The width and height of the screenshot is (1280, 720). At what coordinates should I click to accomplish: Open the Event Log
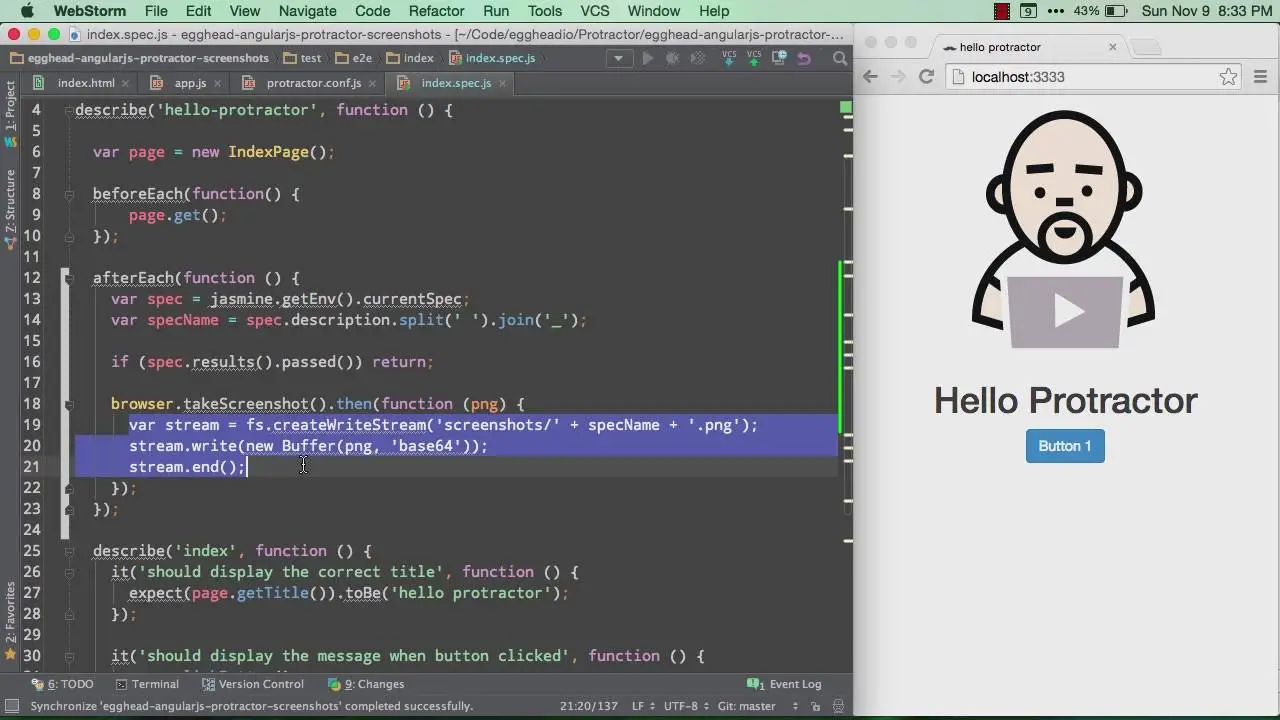coord(785,684)
